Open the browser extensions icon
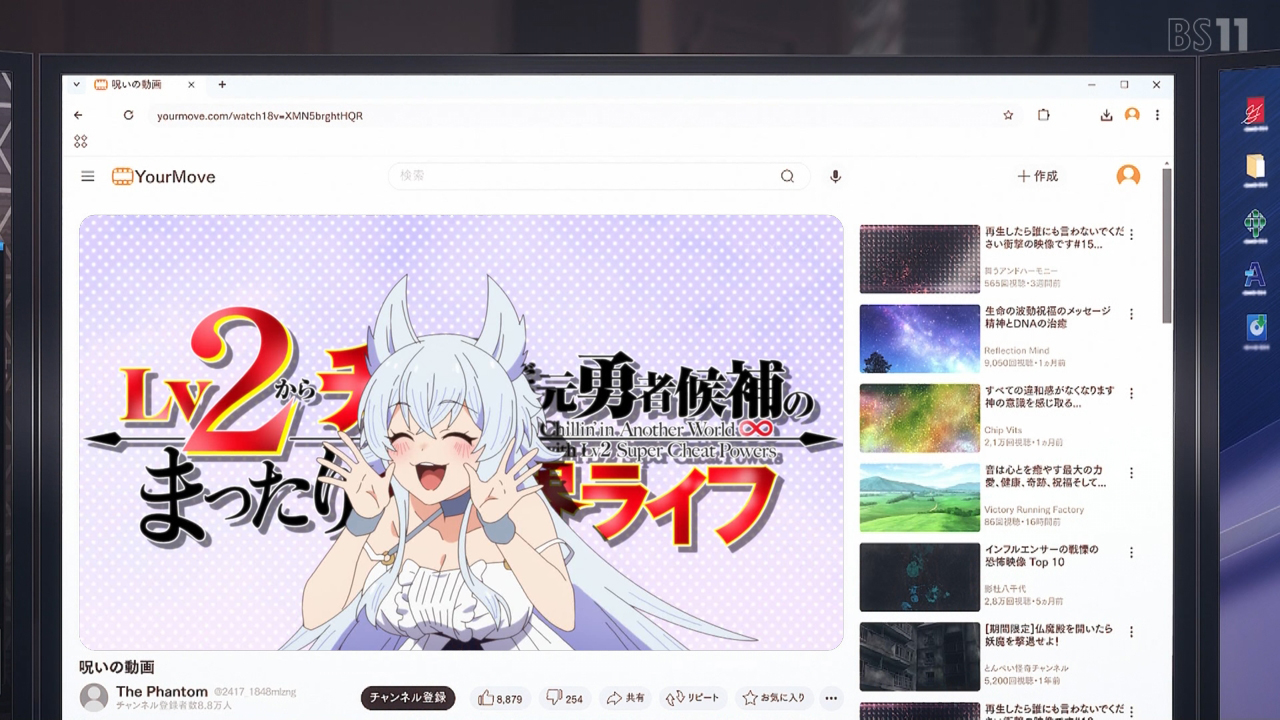The height and width of the screenshot is (720, 1280). [x=1043, y=115]
